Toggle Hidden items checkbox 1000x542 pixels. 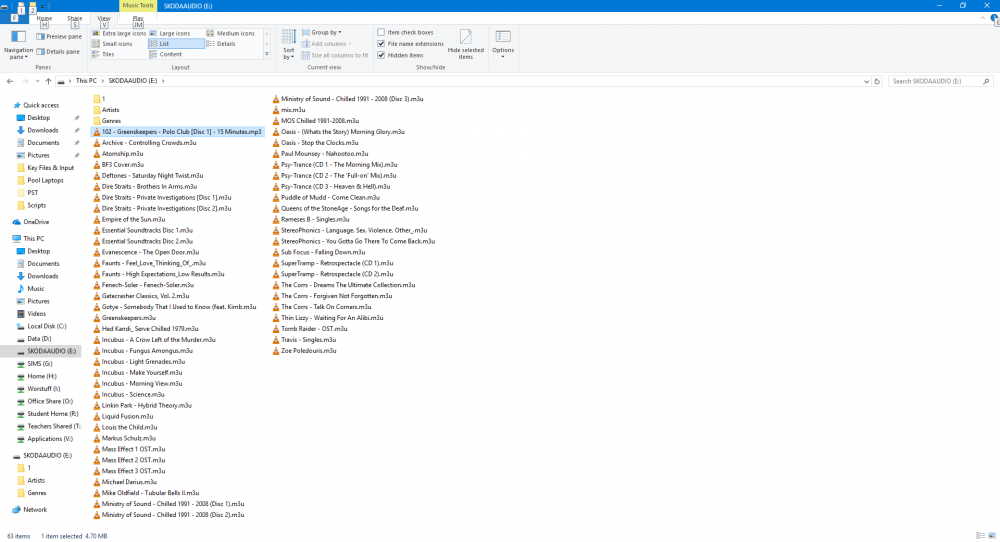pyautogui.click(x=381, y=55)
